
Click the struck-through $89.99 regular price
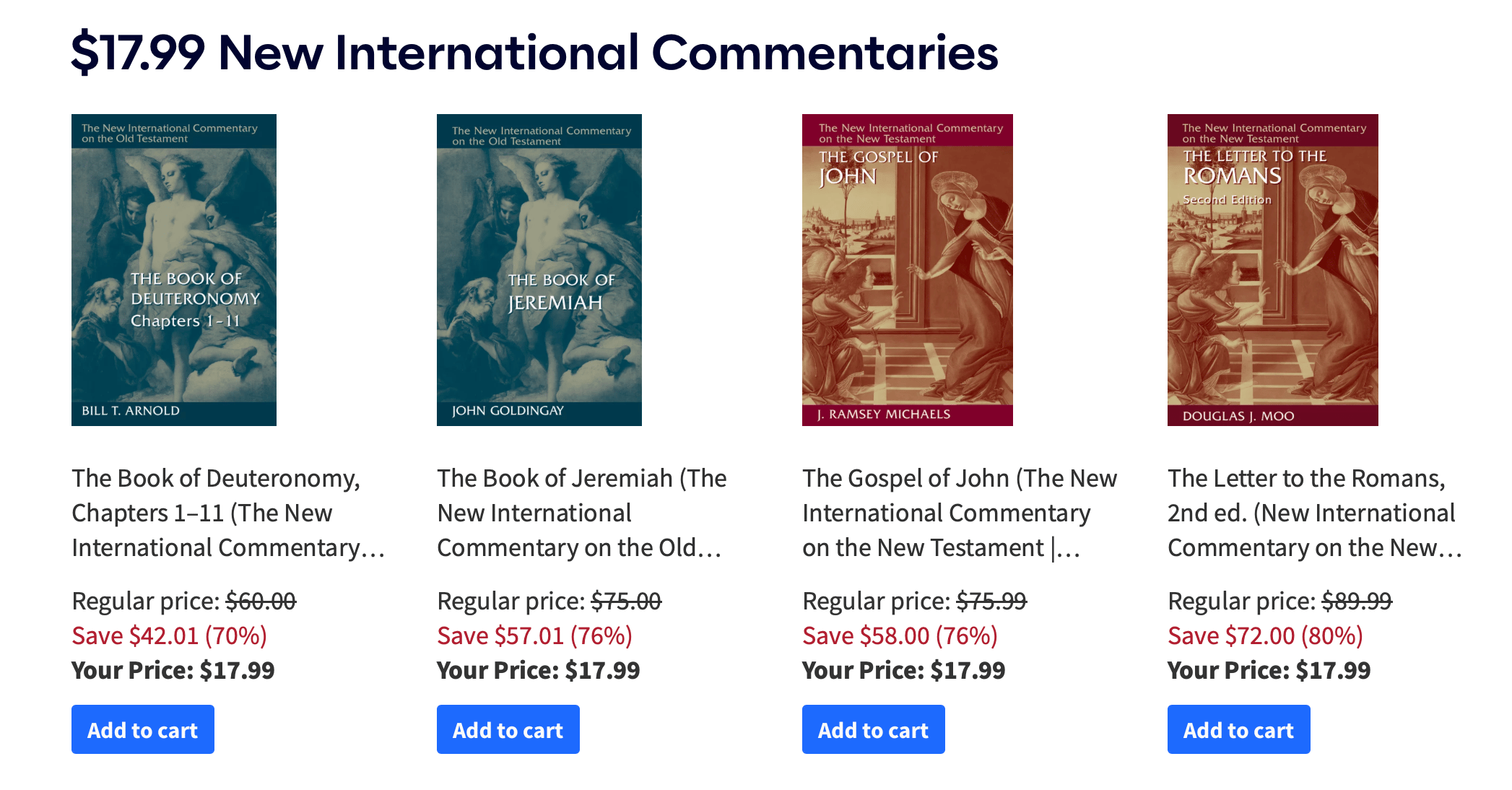(x=1357, y=601)
